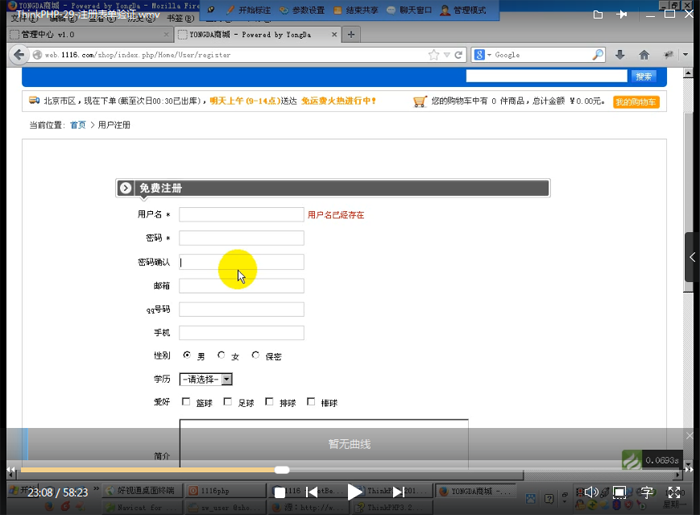Select the 保密 gender radio button
This screenshot has width=700, height=515.
tap(255, 355)
